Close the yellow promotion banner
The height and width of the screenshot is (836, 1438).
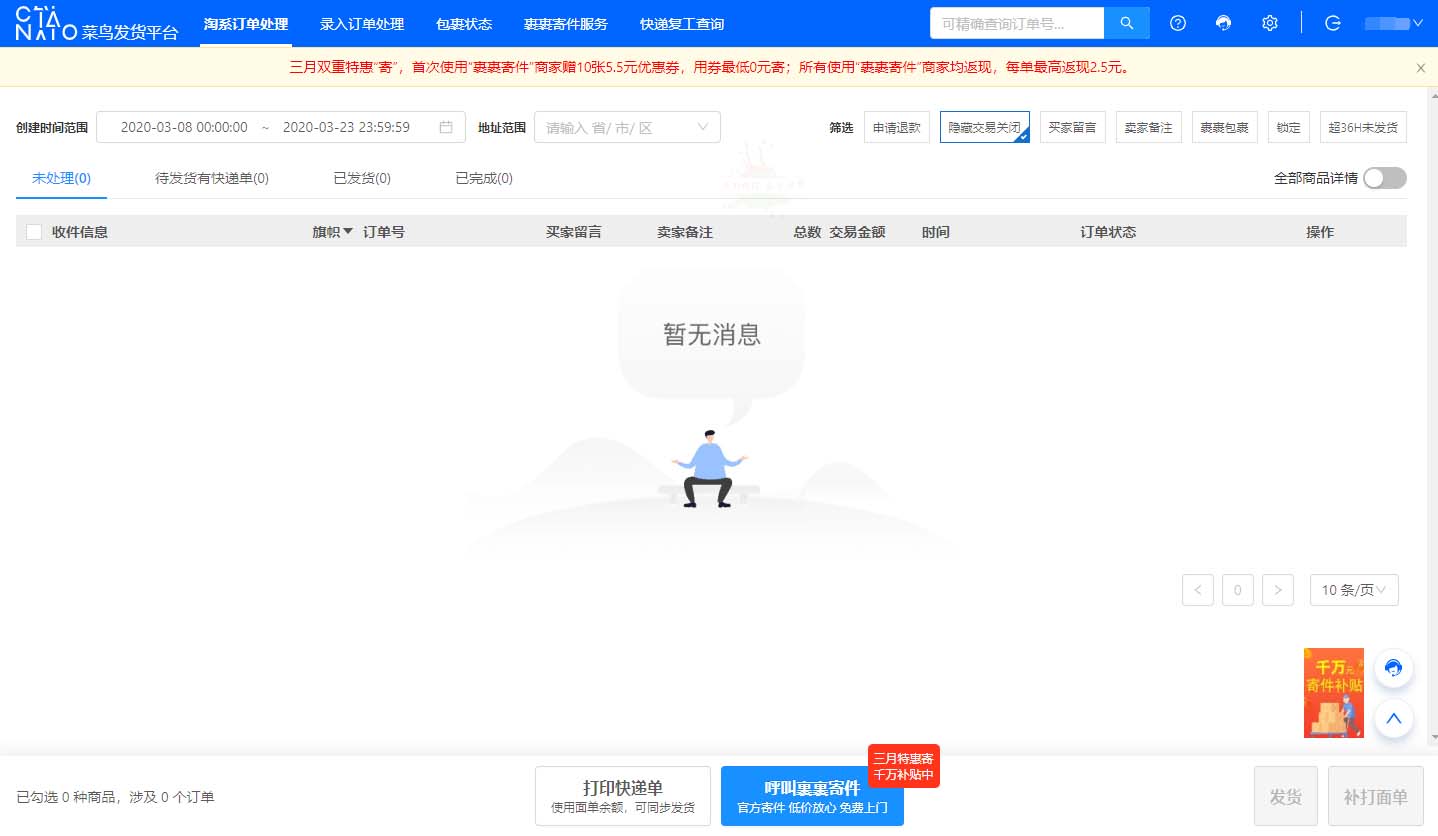tap(1420, 68)
